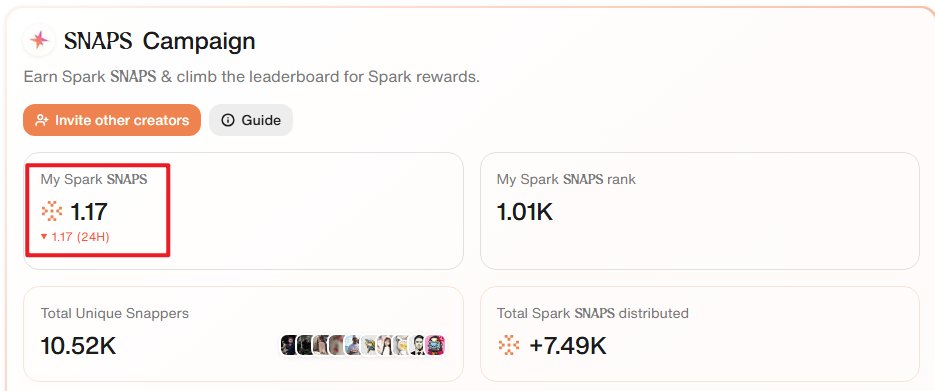Click the SNAPS Campaign heading text
935x391 pixels.
point(160,41)
